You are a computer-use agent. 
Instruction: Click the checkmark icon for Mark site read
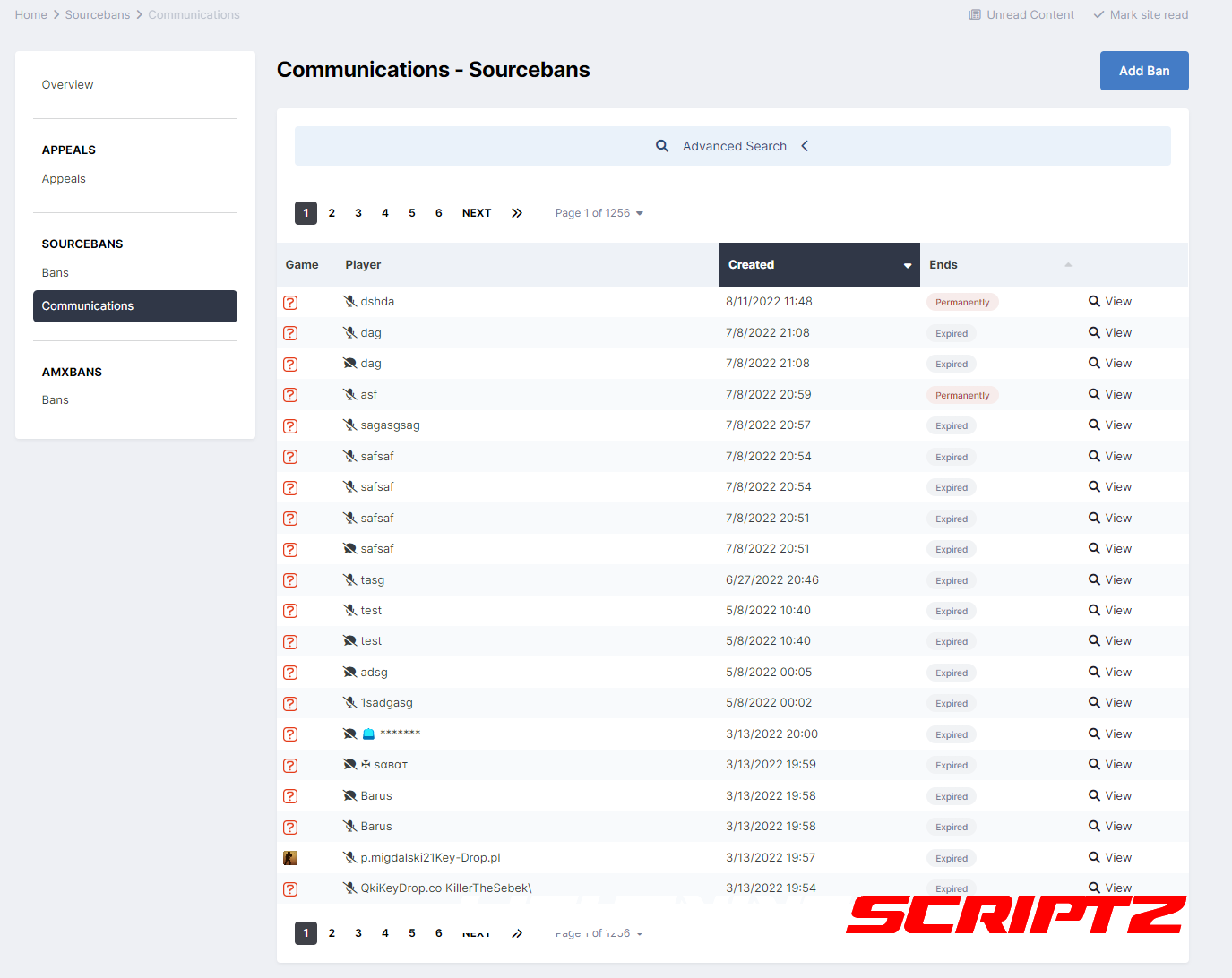click(x=1098, y=15)
